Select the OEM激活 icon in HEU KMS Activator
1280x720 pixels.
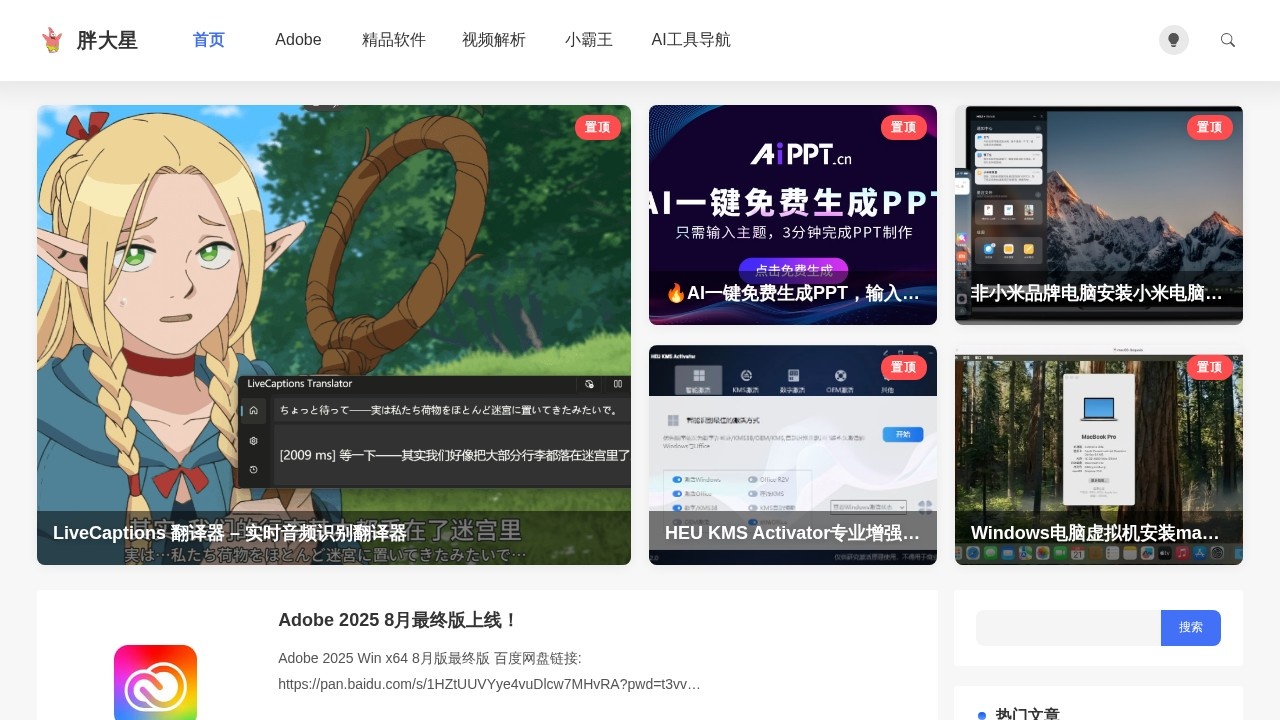point(841,375)
